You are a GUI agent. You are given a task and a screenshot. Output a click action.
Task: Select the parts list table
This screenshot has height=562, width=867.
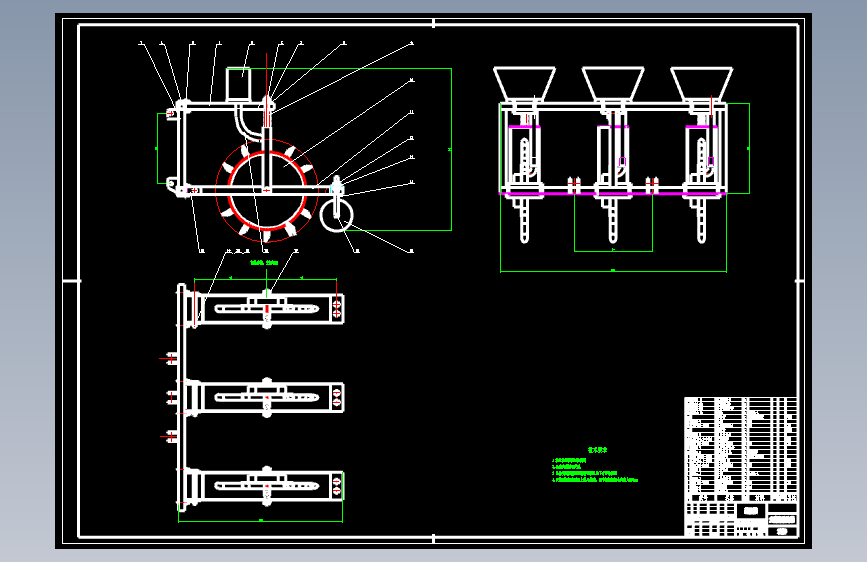741,449
